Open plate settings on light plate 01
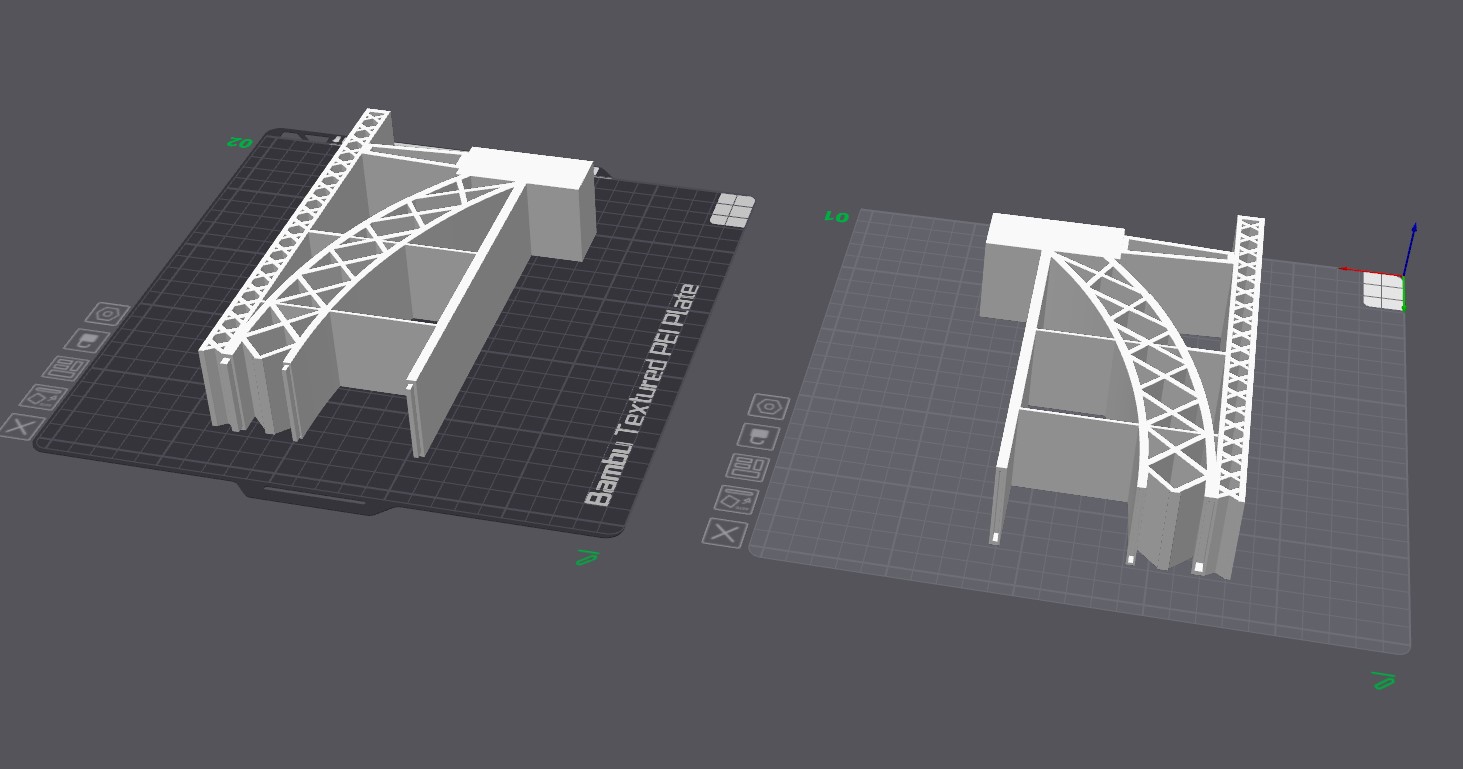Image resolution: width=1463 pixels, height=769 pixels. [769, 406]
